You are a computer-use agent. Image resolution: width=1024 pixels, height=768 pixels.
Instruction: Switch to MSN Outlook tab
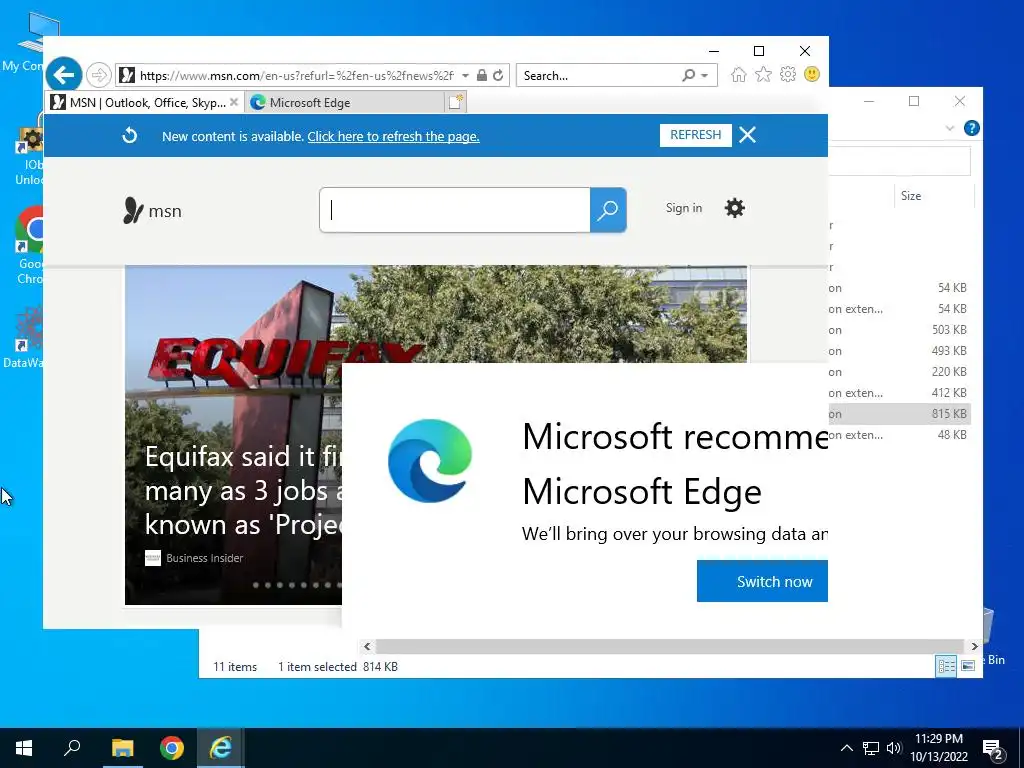click(146, 103)
